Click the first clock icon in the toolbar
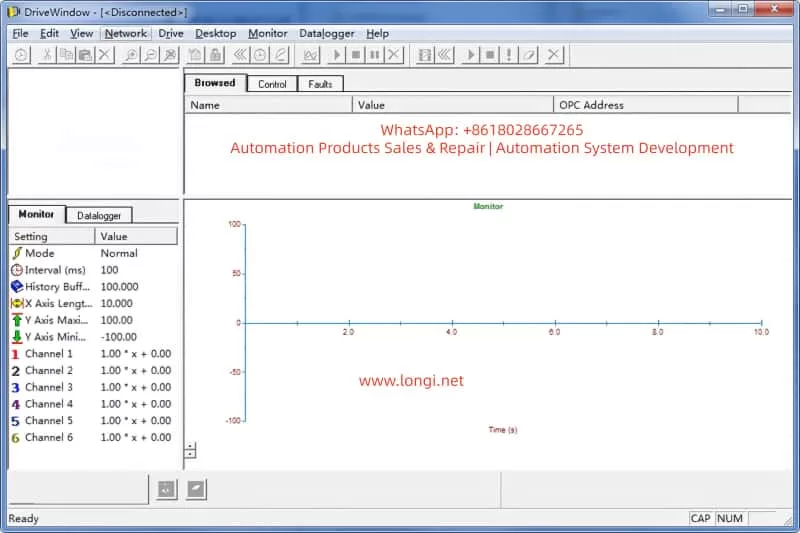The image size is (800, 533). 21,55
